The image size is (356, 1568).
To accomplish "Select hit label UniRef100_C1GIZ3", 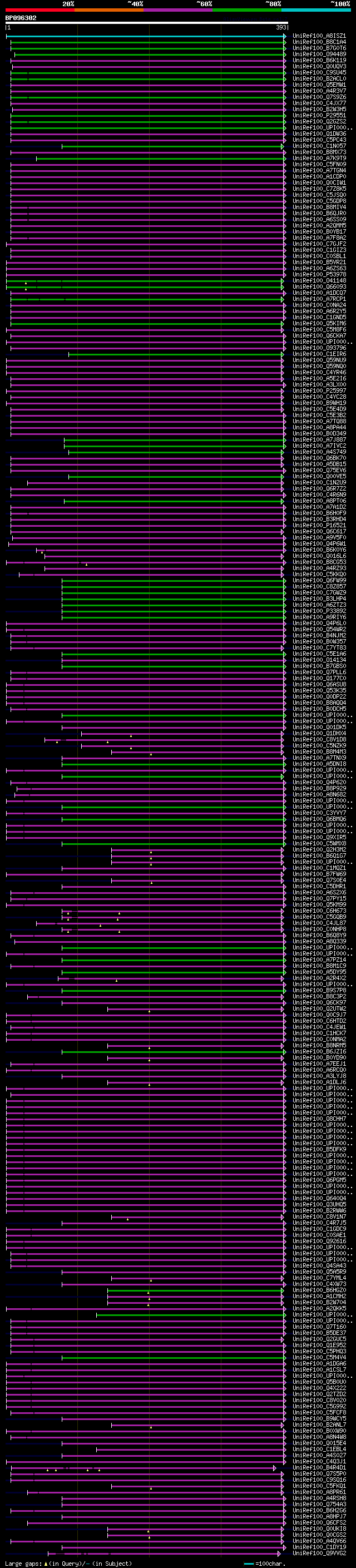I will [x=319, y=250].
